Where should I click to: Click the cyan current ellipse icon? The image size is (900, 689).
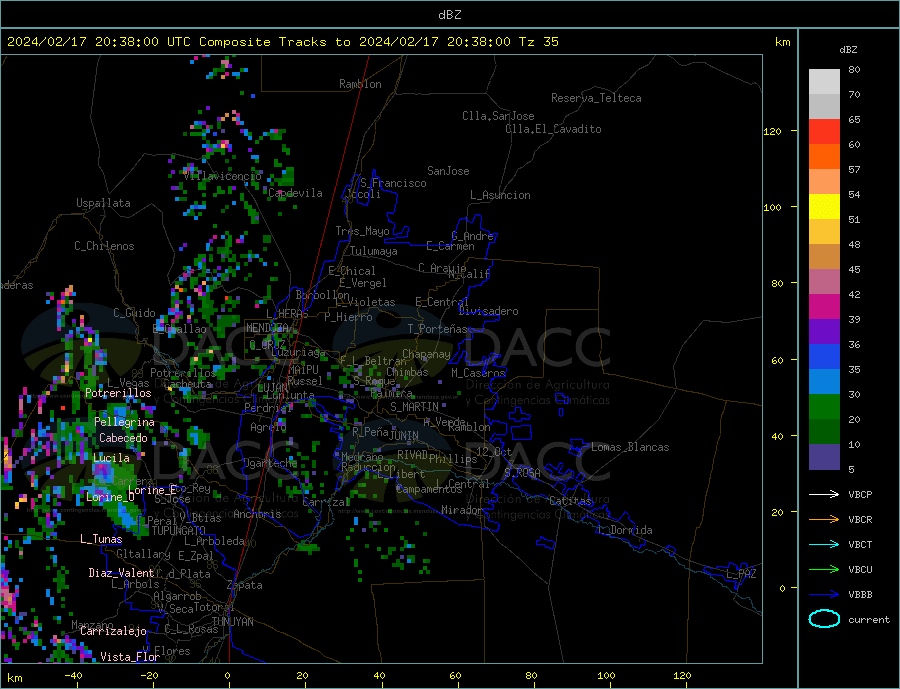point(824,619)
